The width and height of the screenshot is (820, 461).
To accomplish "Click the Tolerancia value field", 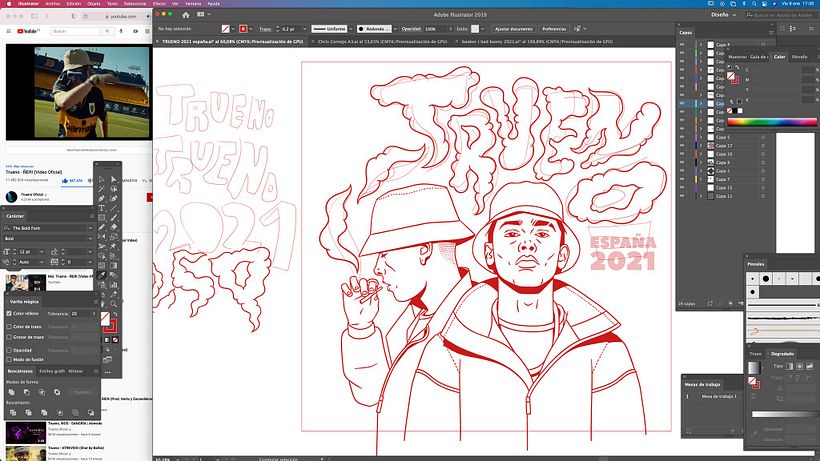I will pos(81,314).
